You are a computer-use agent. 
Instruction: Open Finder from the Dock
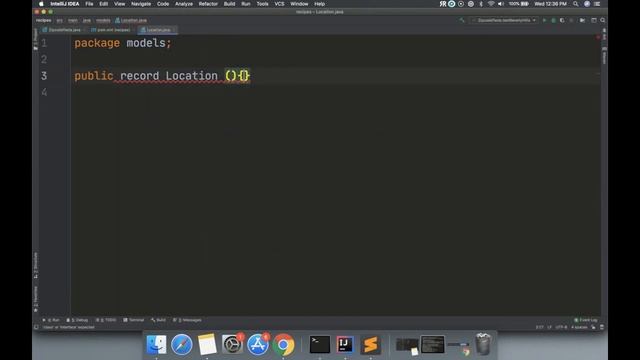(x=156, y=344)
